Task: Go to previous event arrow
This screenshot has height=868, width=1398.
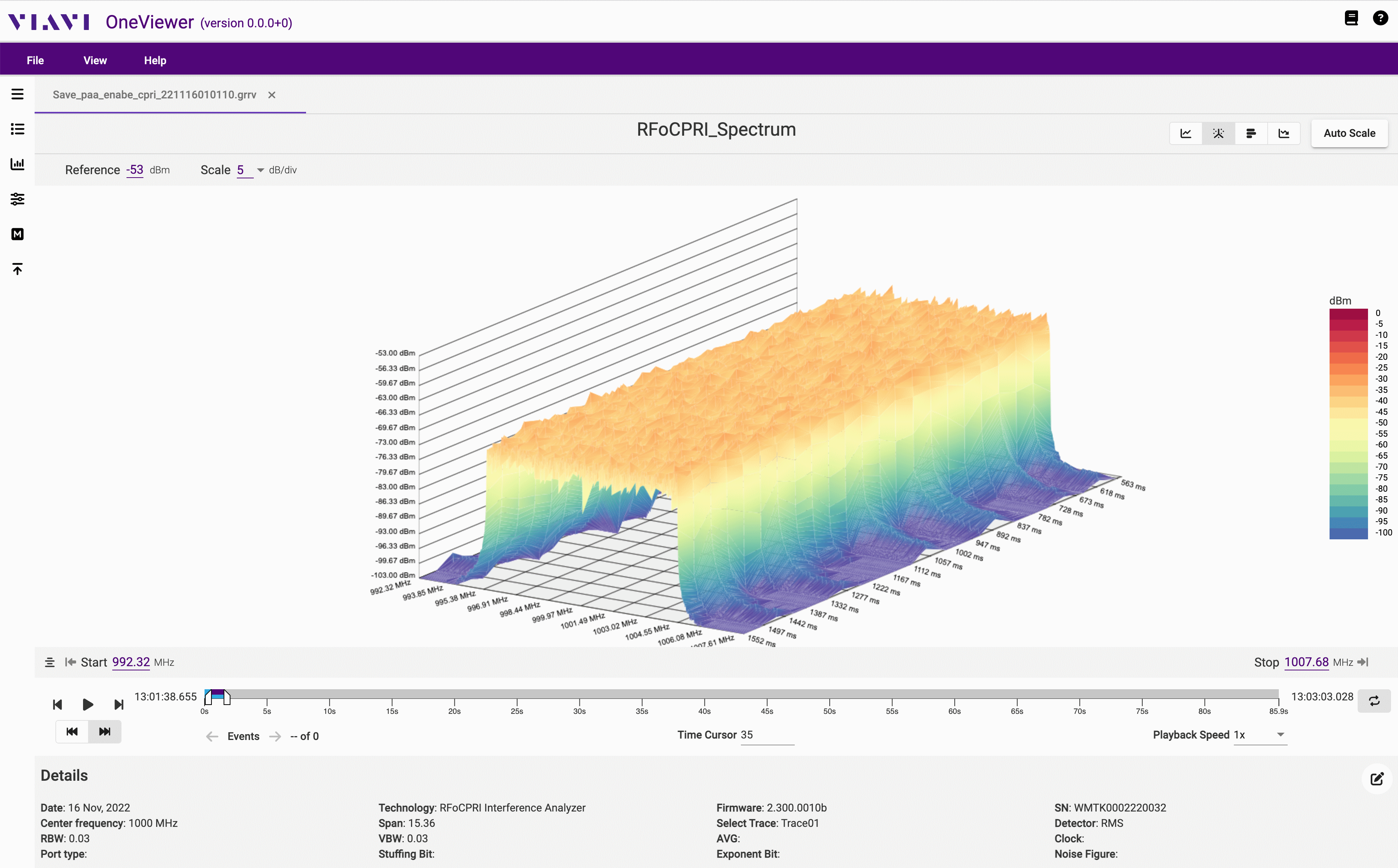Action: point(212,737)
